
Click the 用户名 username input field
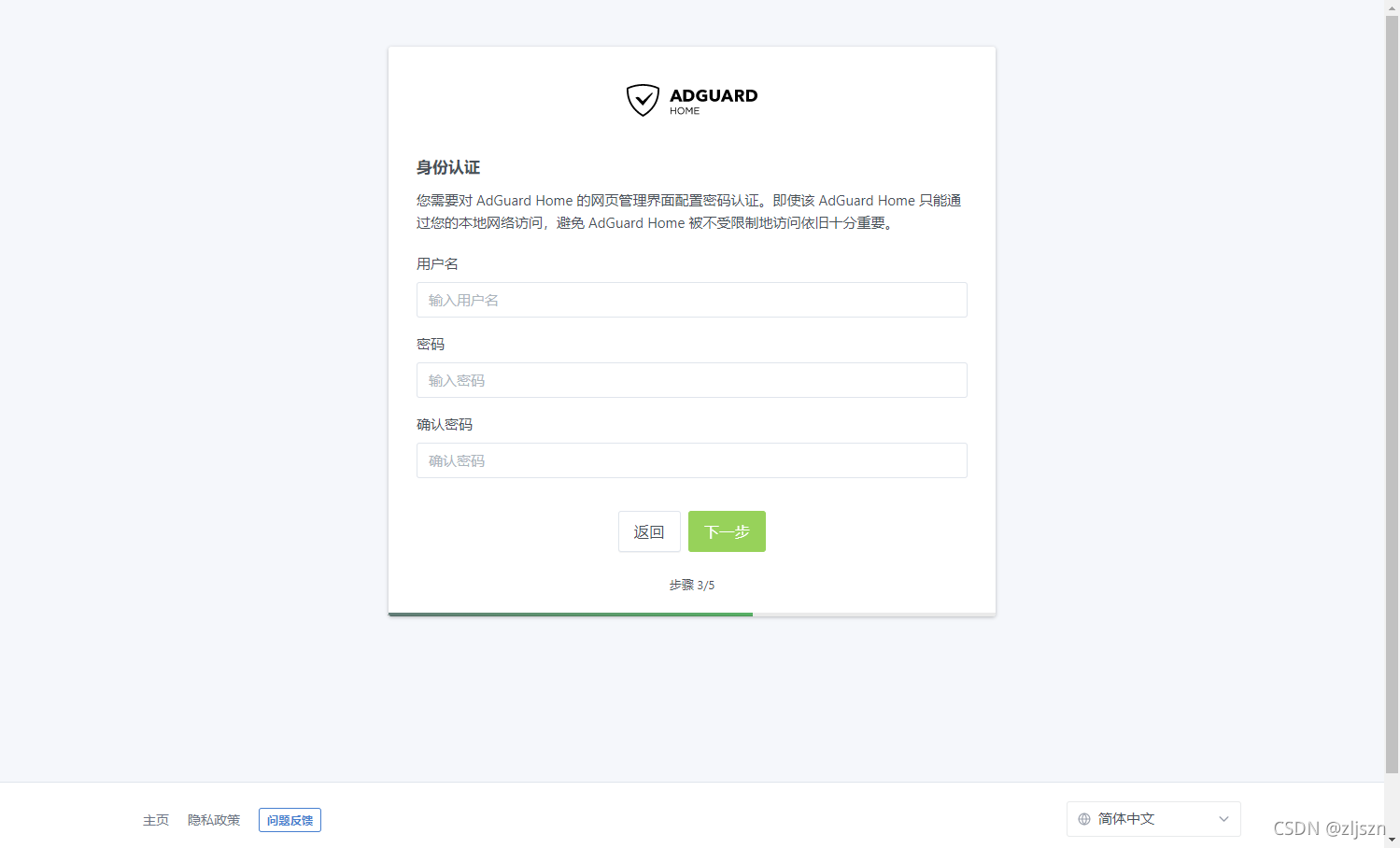click(691, 300)
